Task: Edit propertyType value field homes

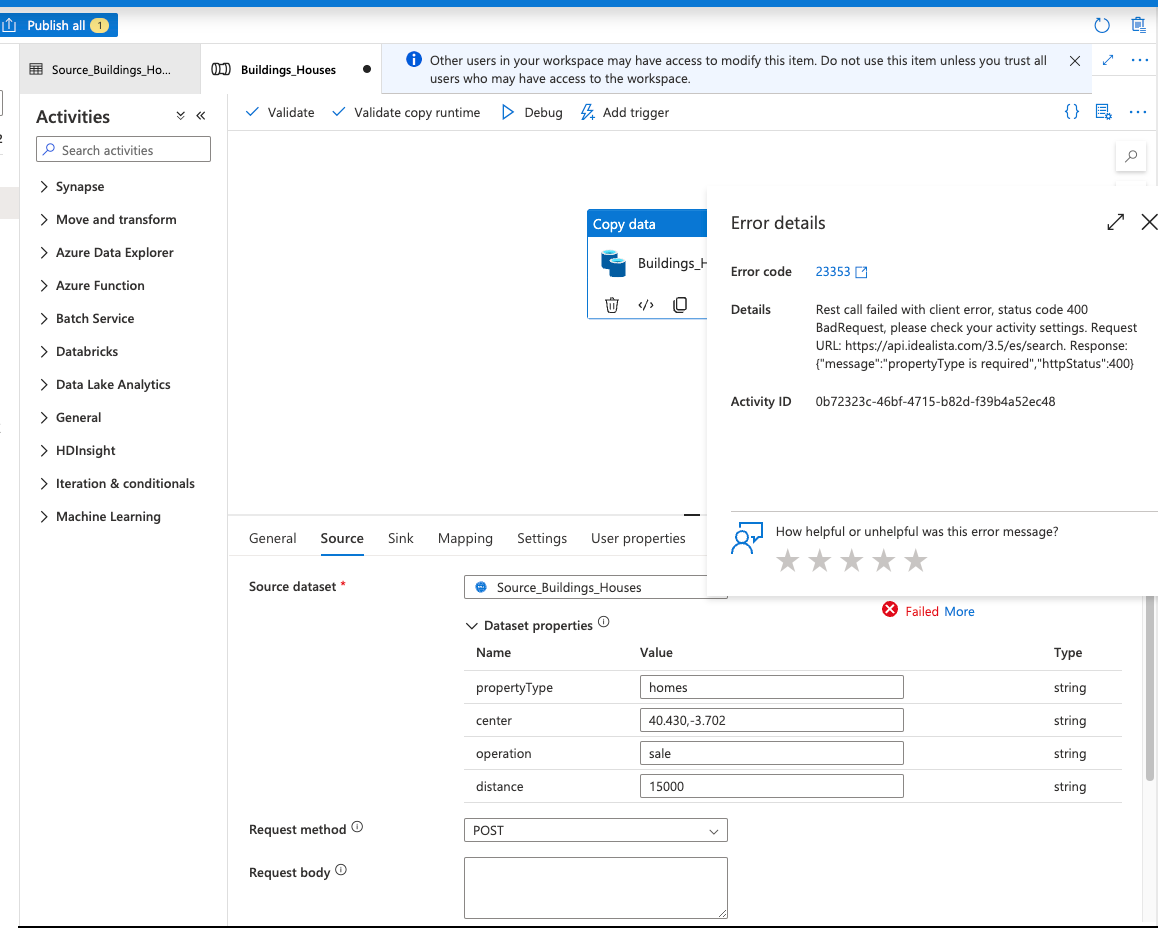Action: 771,687
